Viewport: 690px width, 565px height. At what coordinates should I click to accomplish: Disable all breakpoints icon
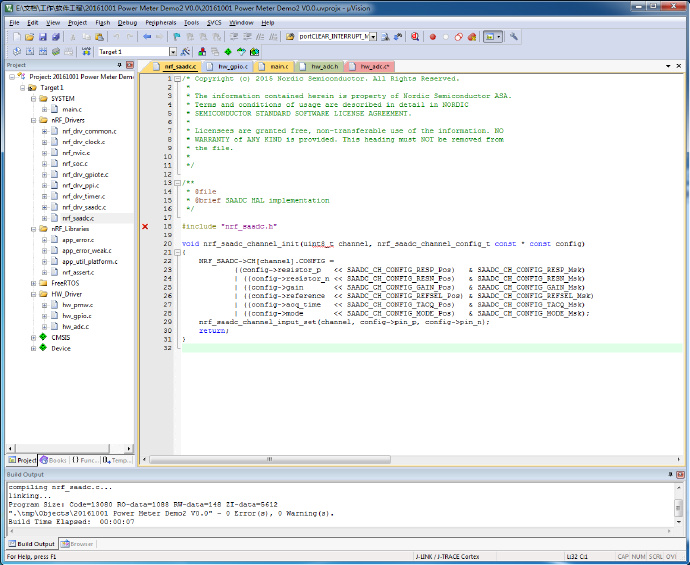pyautogui.click(x=459, y=37)
